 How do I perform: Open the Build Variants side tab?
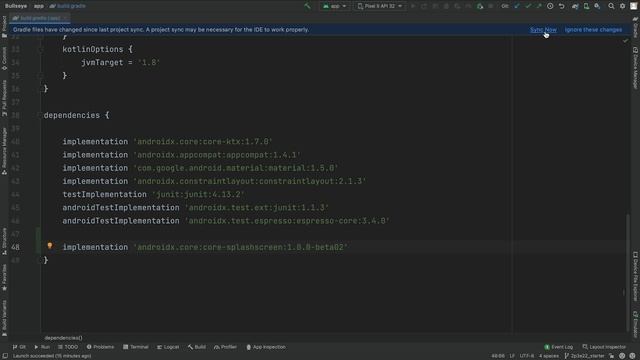(4, 318)
